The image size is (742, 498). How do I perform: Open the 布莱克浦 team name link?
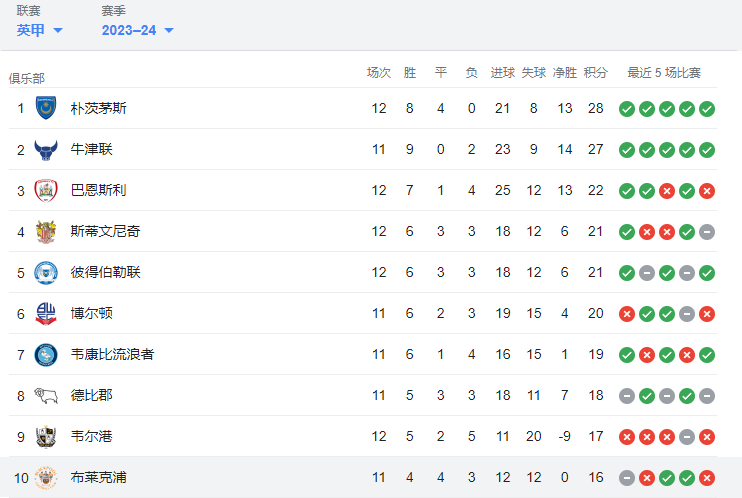98,478
